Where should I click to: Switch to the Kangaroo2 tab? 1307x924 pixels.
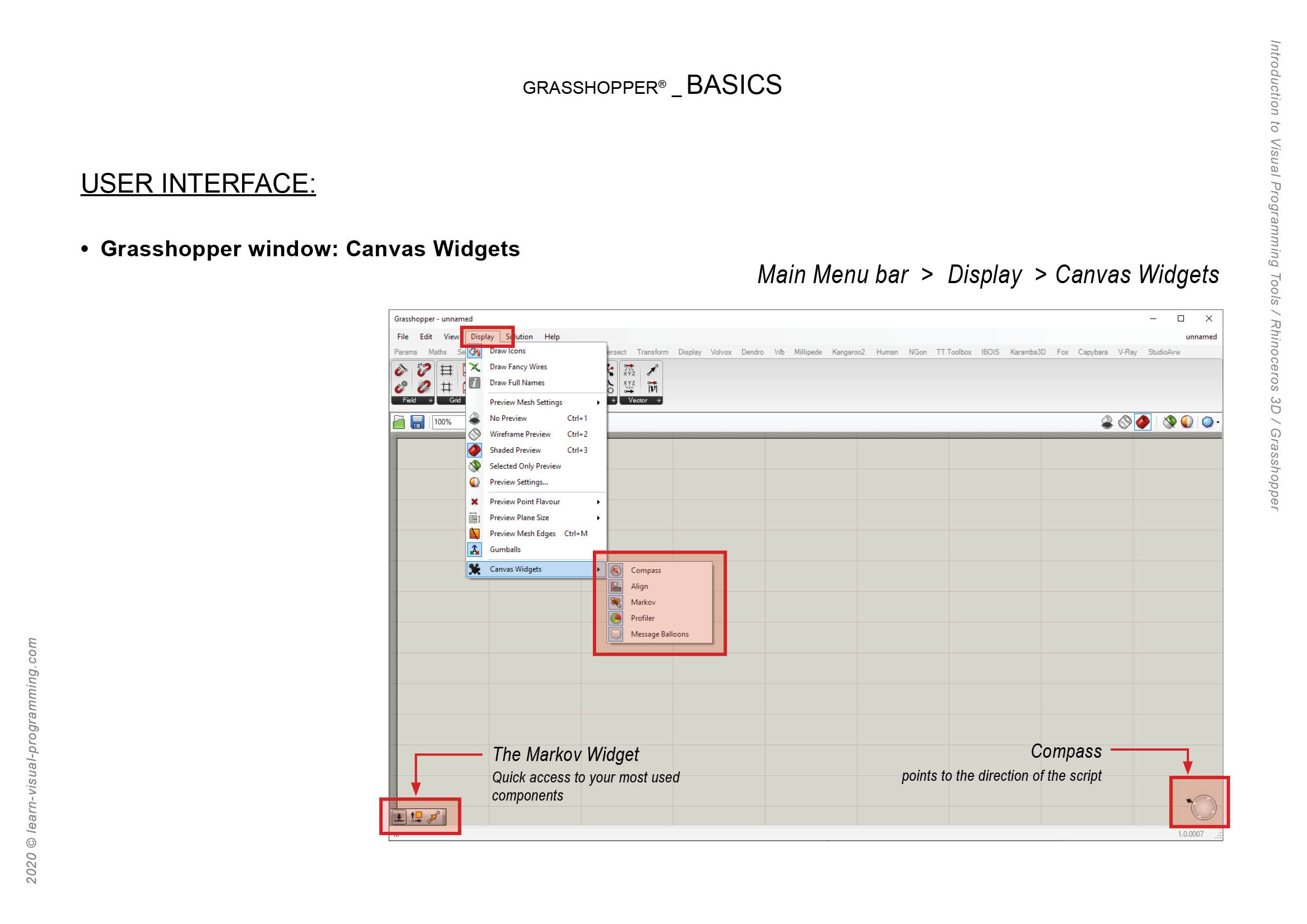click(849, 352)
